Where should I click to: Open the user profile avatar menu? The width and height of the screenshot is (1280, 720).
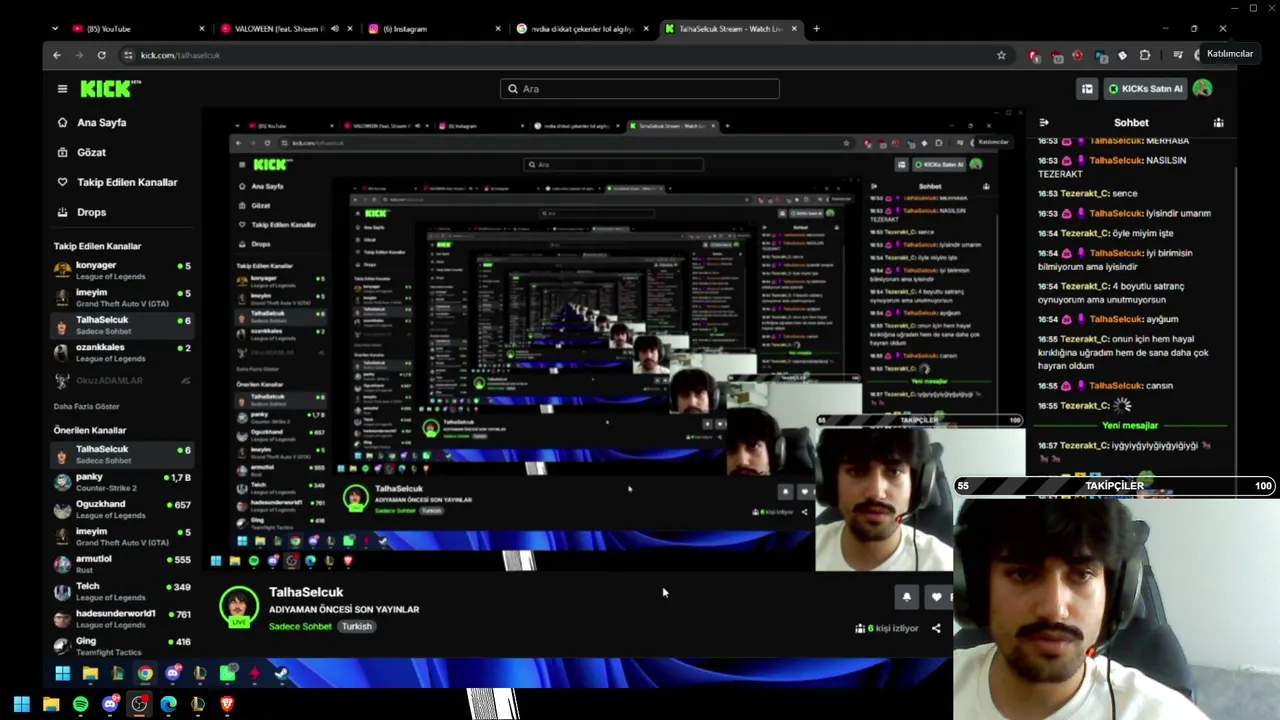[x=1202, y=89]
